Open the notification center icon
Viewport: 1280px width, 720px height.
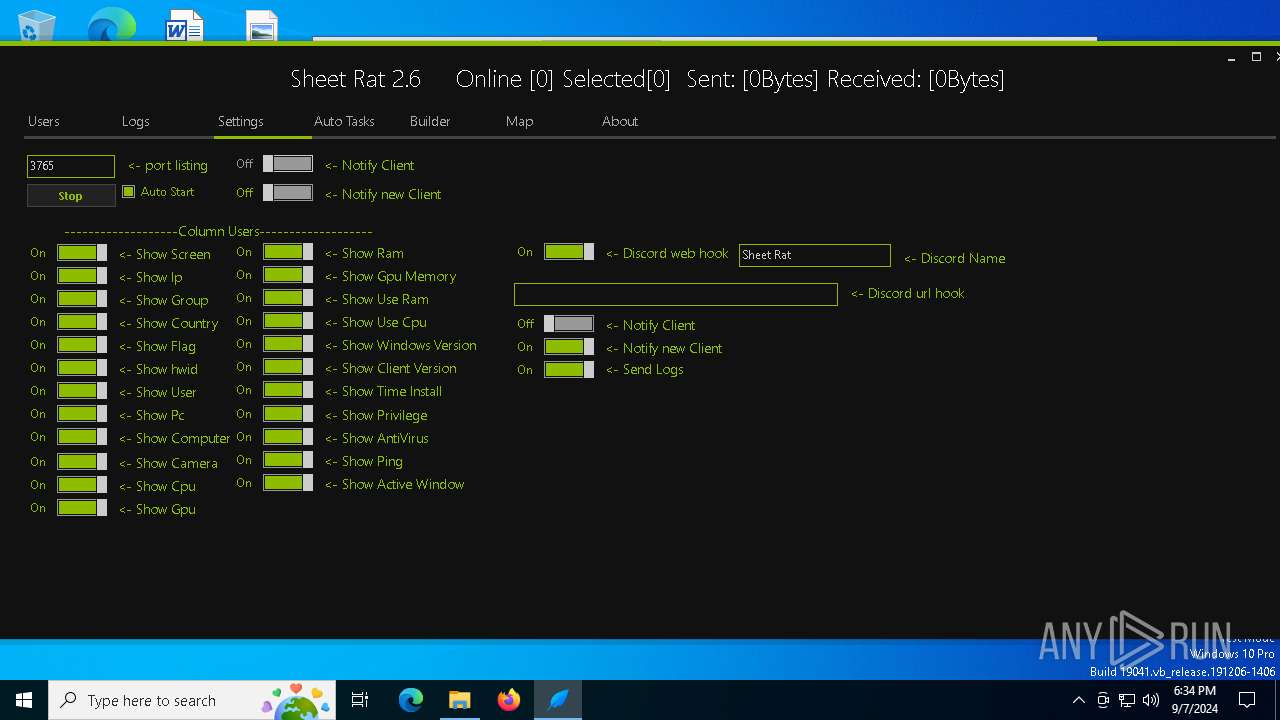[x=1247, y=700]
